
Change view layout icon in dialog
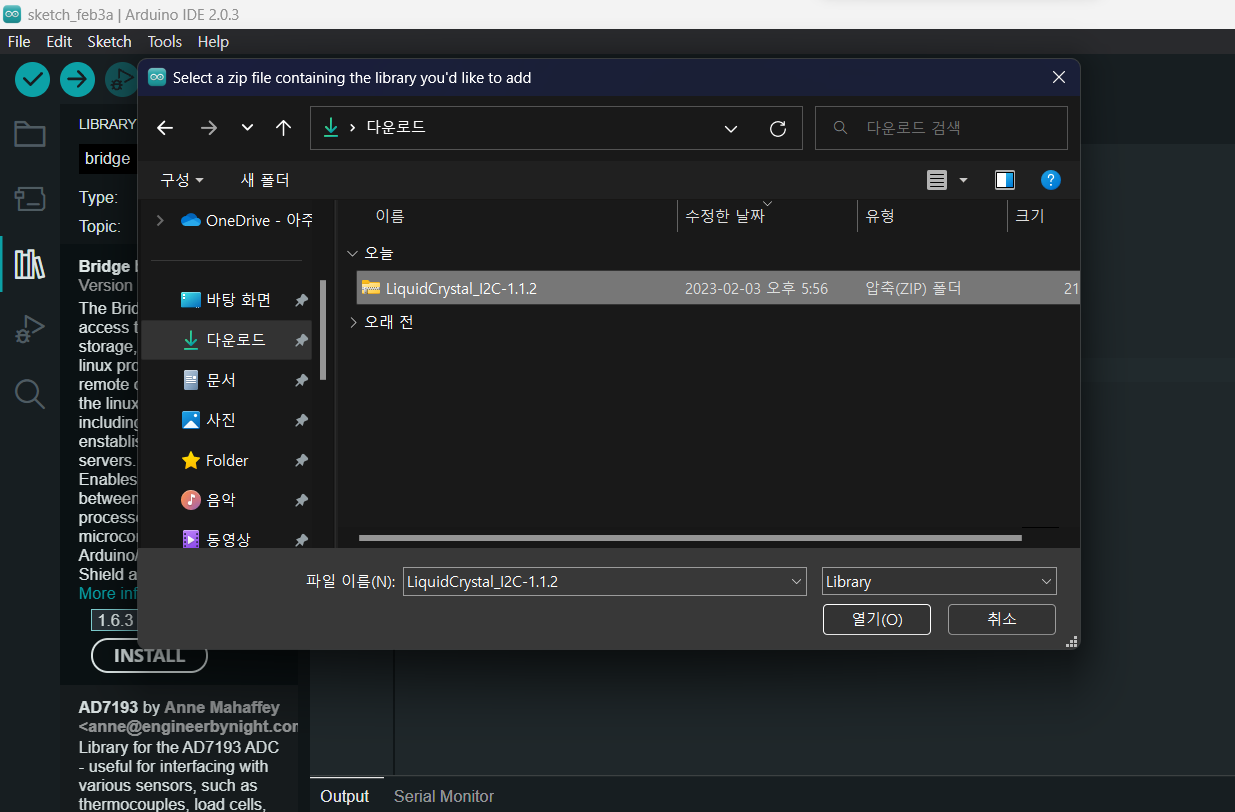tap(937, 180)
